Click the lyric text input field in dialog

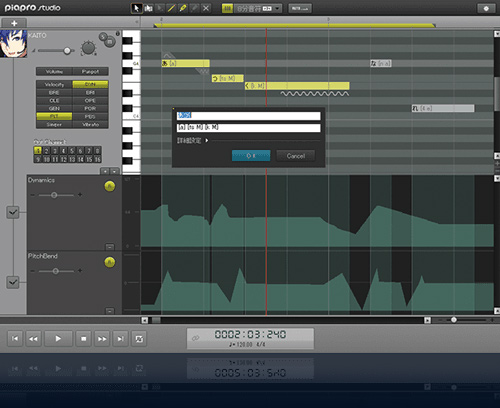(248, 116)
